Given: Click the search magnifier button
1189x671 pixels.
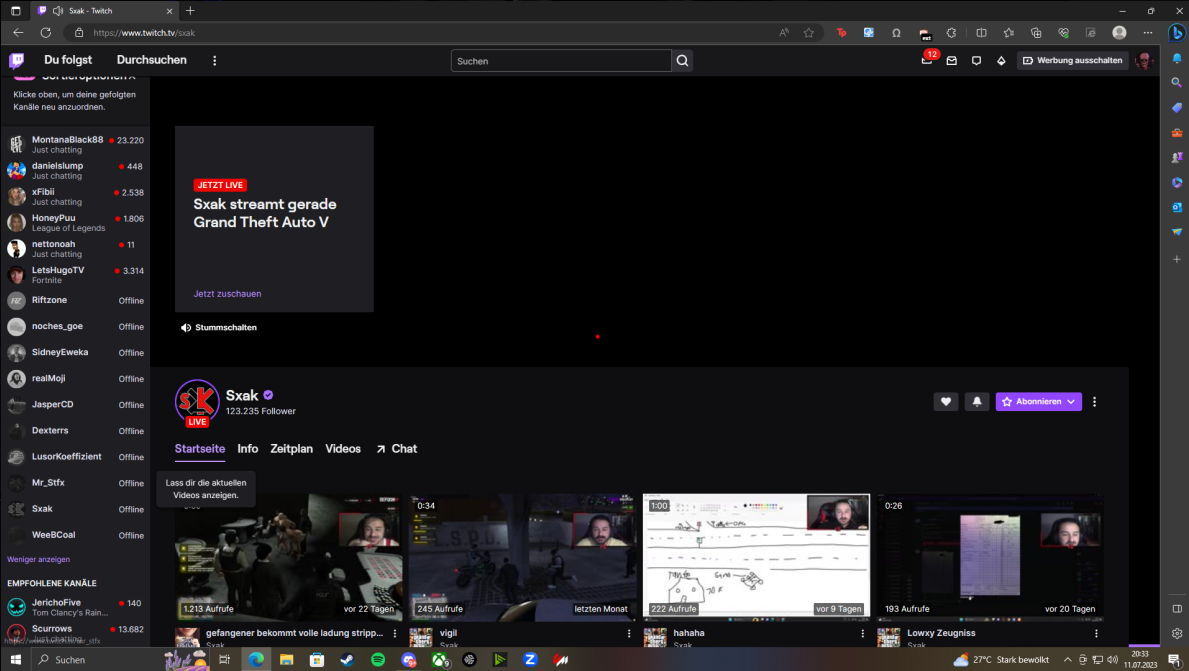Looking at the screenshot, I should [682, 61].
